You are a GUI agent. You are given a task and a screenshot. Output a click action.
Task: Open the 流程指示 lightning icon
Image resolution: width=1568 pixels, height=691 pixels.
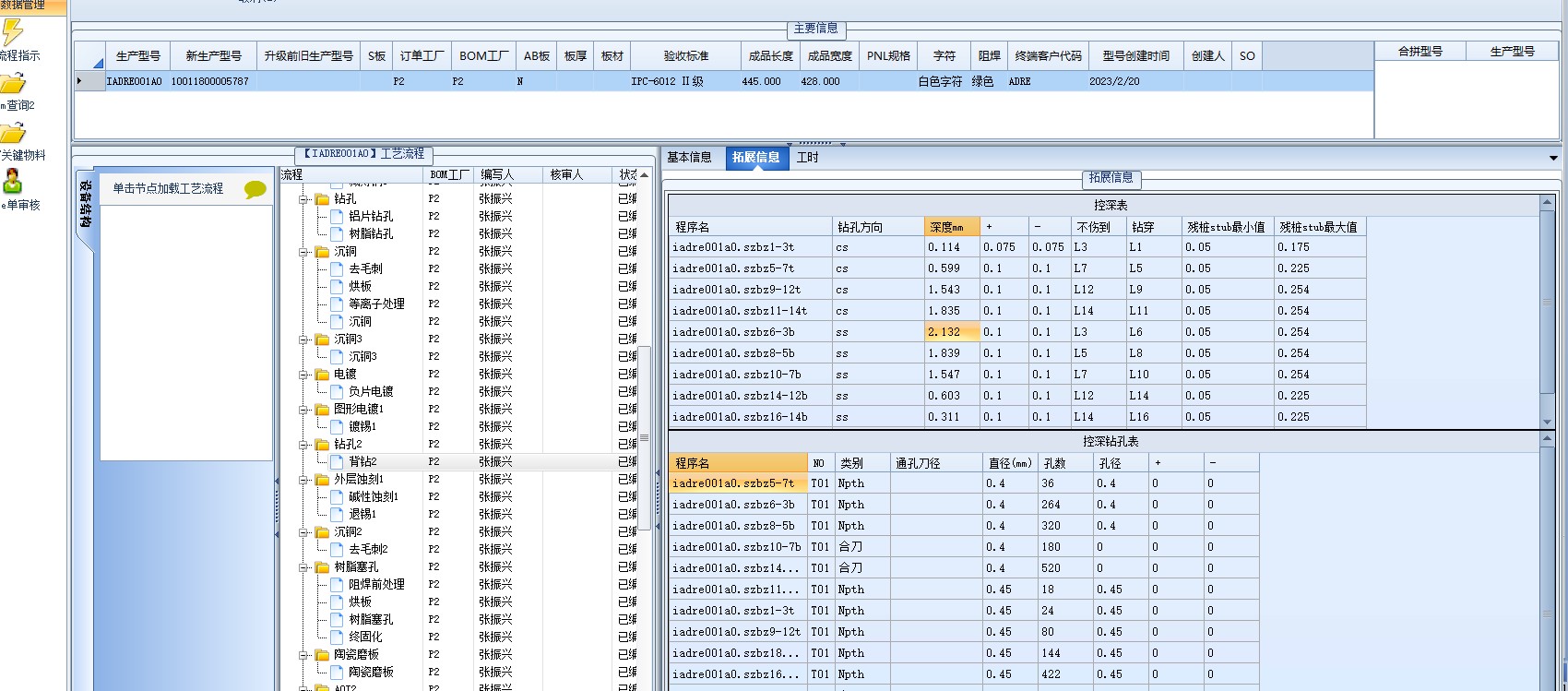pos(12,31)
